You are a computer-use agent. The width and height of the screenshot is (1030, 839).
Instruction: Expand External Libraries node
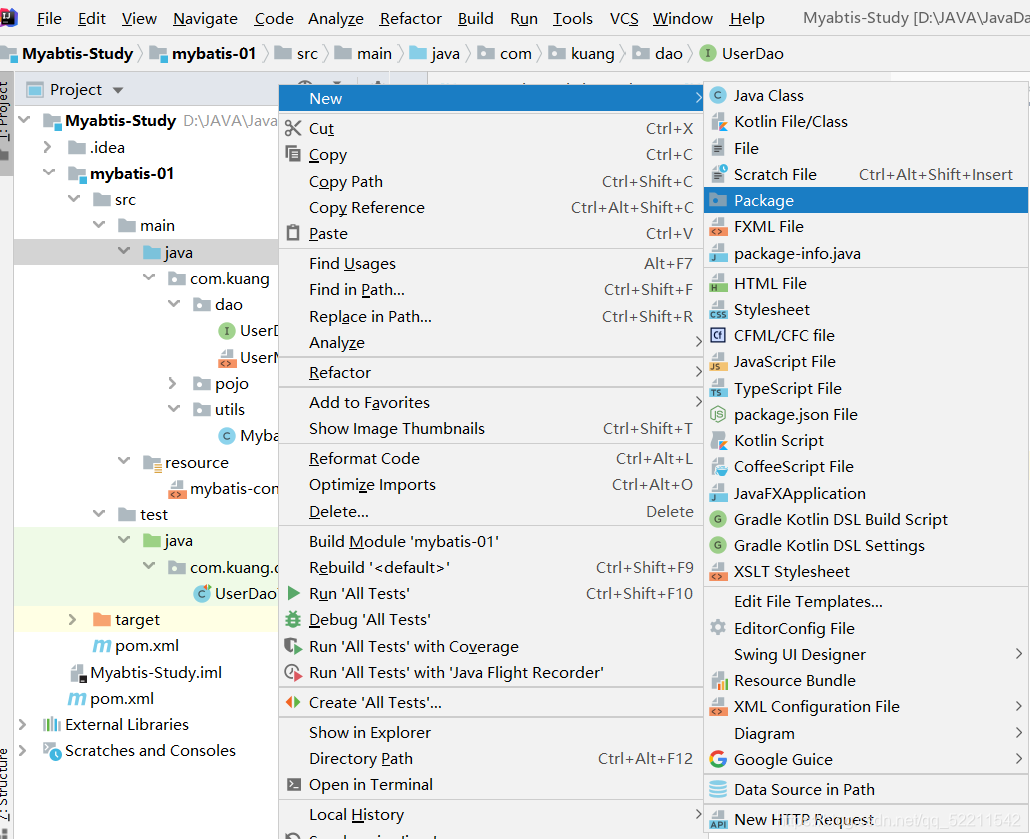click(22, 724)
